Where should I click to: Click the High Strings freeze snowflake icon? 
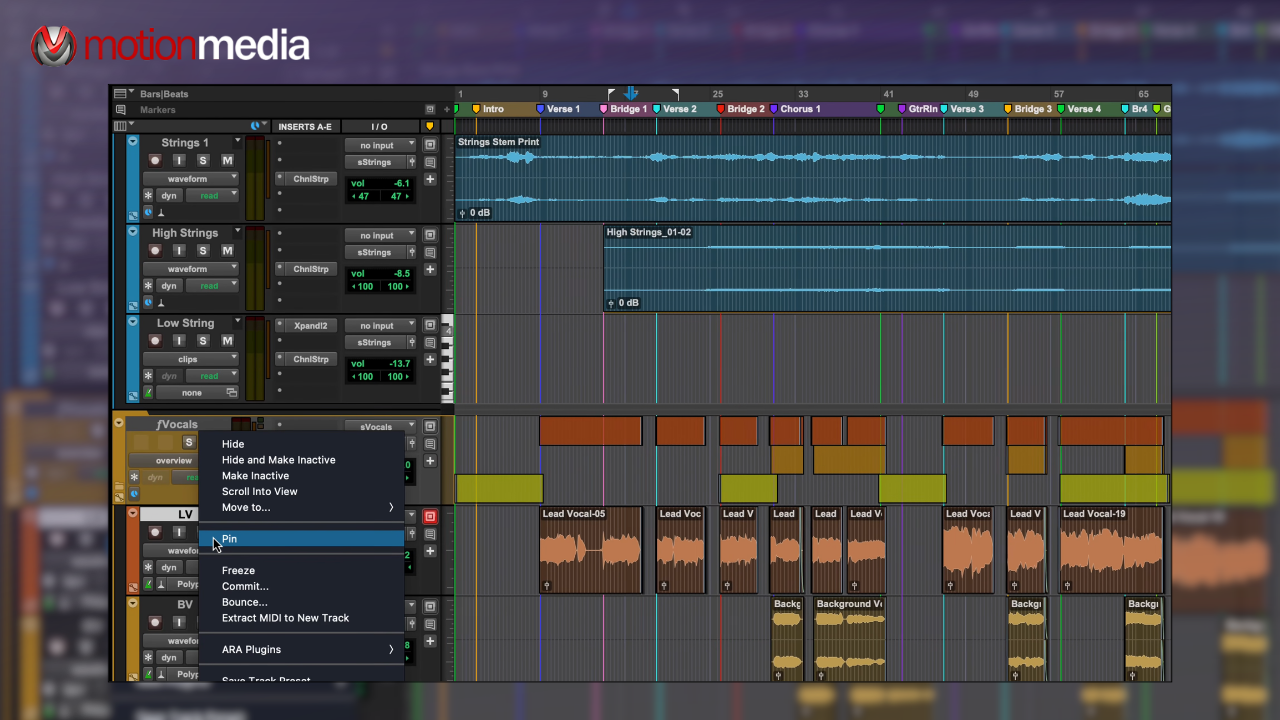pos(148,286)
